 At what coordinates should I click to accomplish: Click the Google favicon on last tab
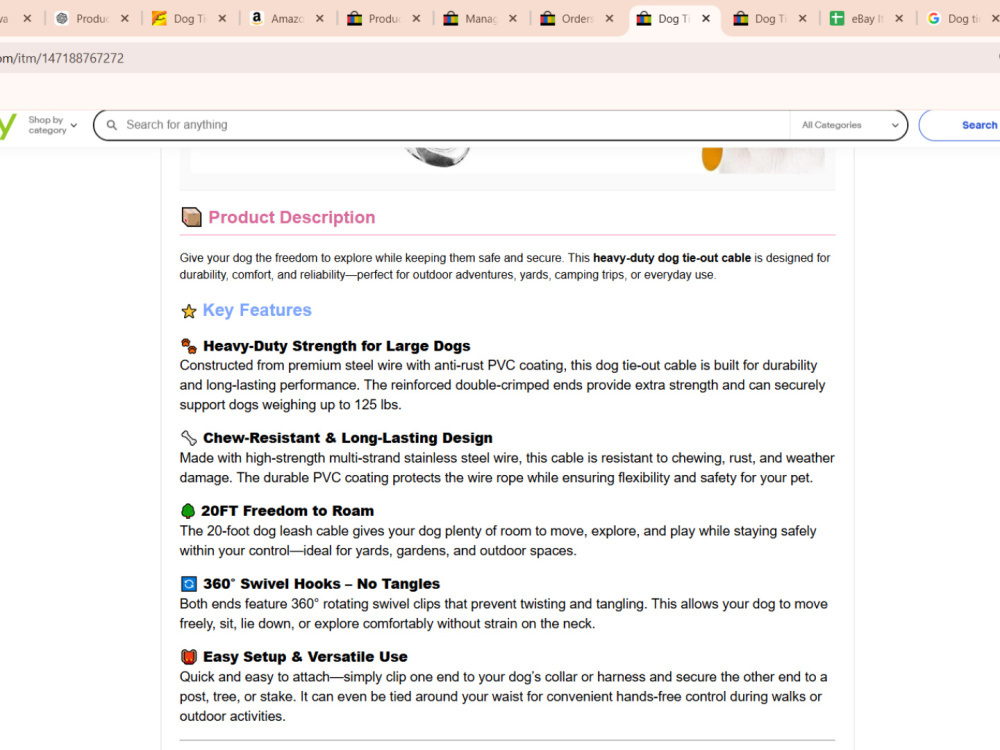[934, 18]
